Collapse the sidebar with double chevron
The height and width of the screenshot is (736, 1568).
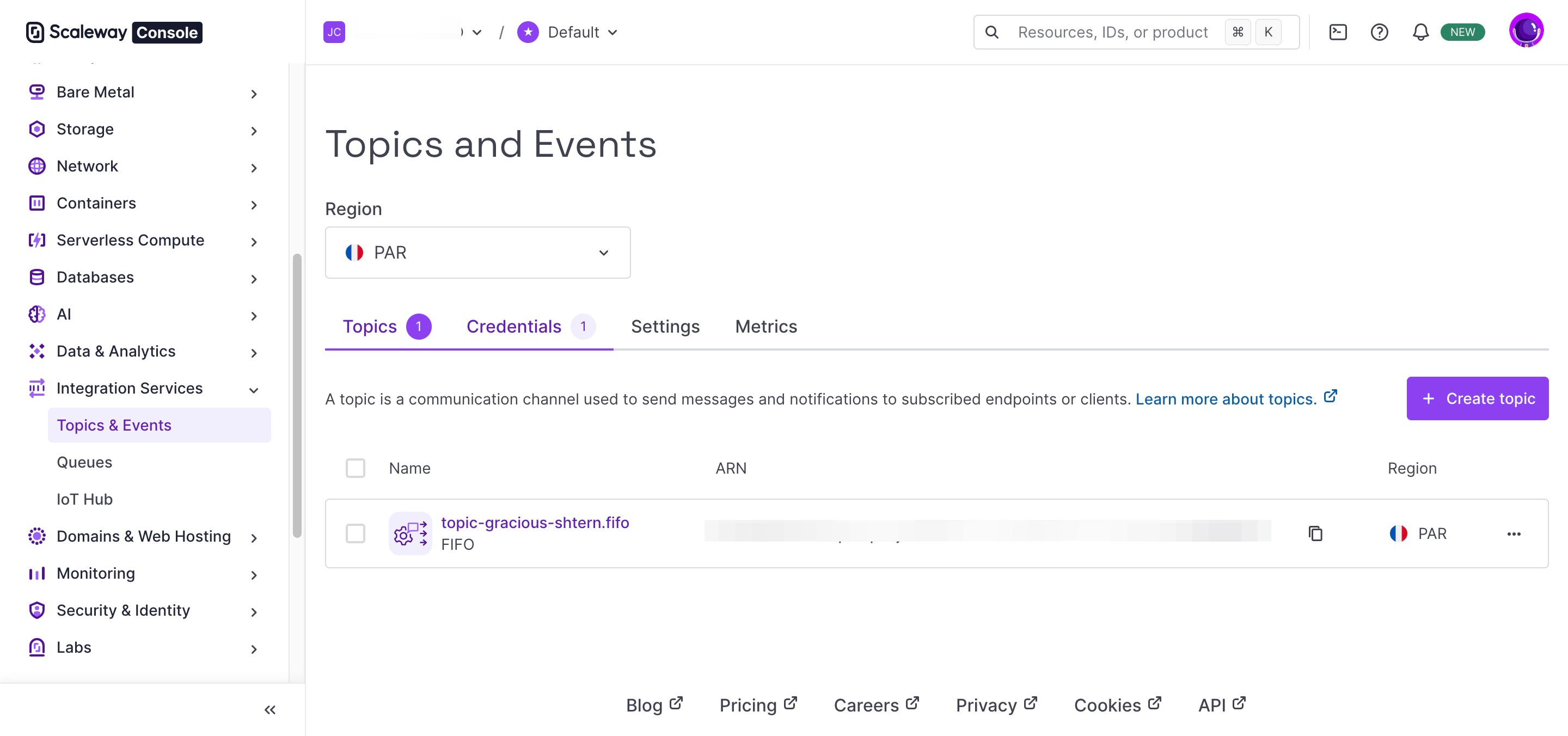pyautogui.click(x=270, y=710)
